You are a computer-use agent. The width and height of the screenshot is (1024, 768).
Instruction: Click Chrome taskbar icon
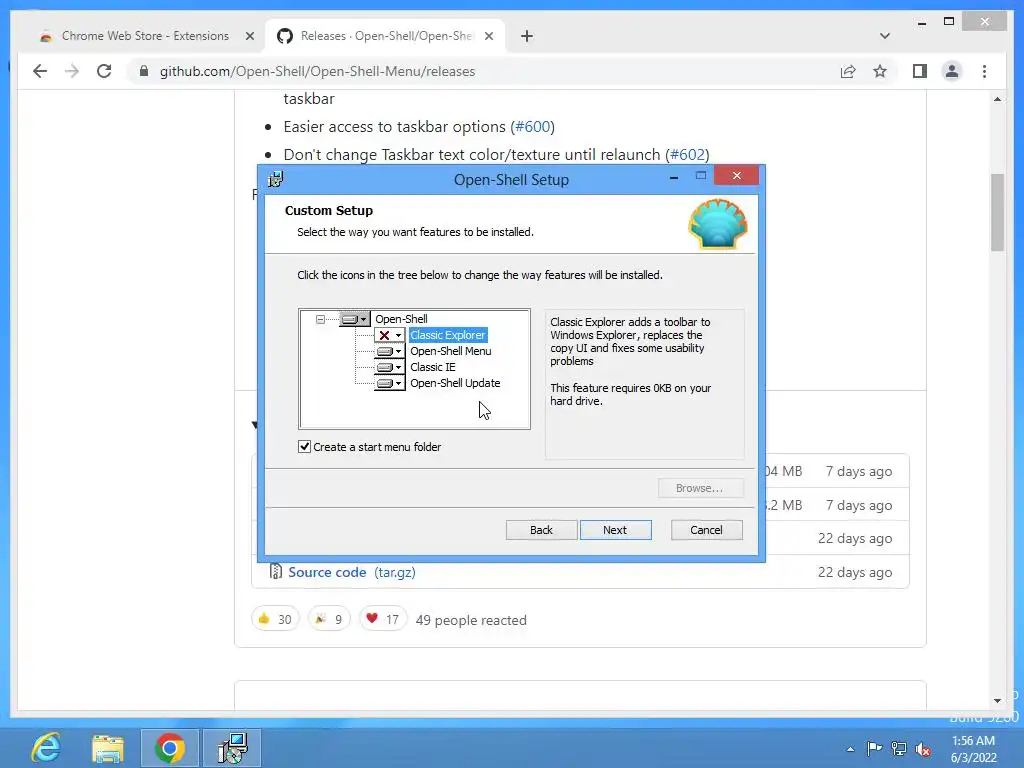(x=170, y=748)
